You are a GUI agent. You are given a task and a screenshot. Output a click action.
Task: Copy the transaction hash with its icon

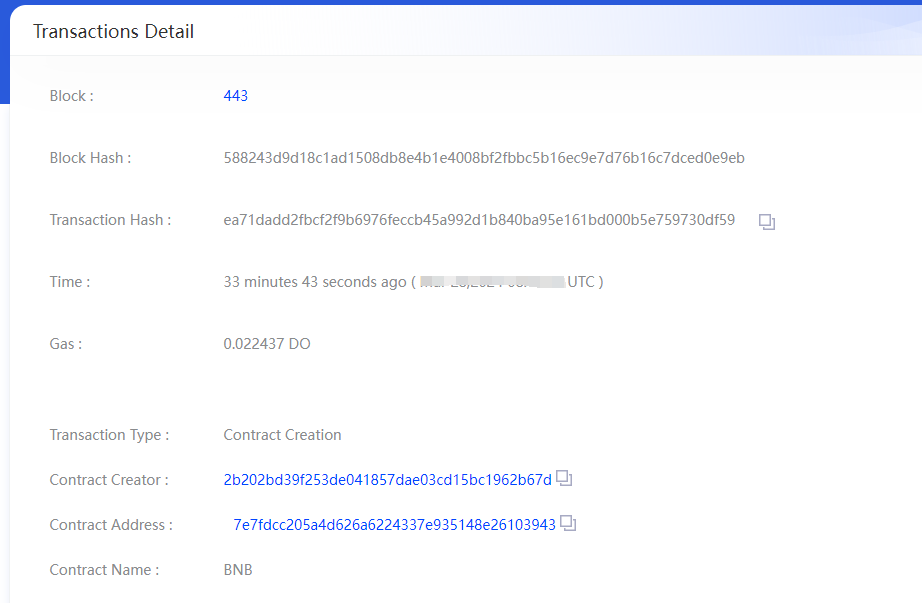pyautogui.click(x=767, y=222)
